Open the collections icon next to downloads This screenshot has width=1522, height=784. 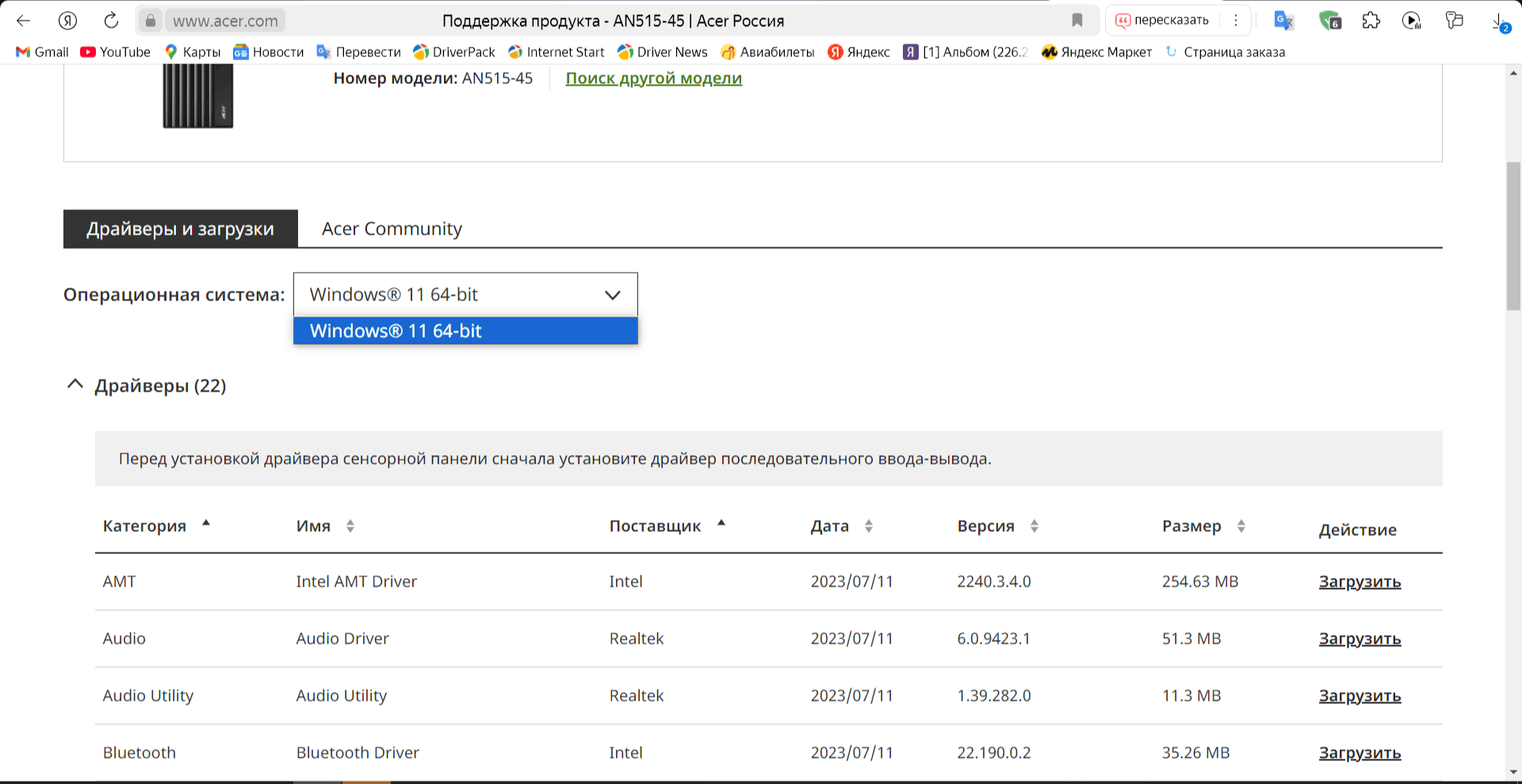click(1455, 21)
